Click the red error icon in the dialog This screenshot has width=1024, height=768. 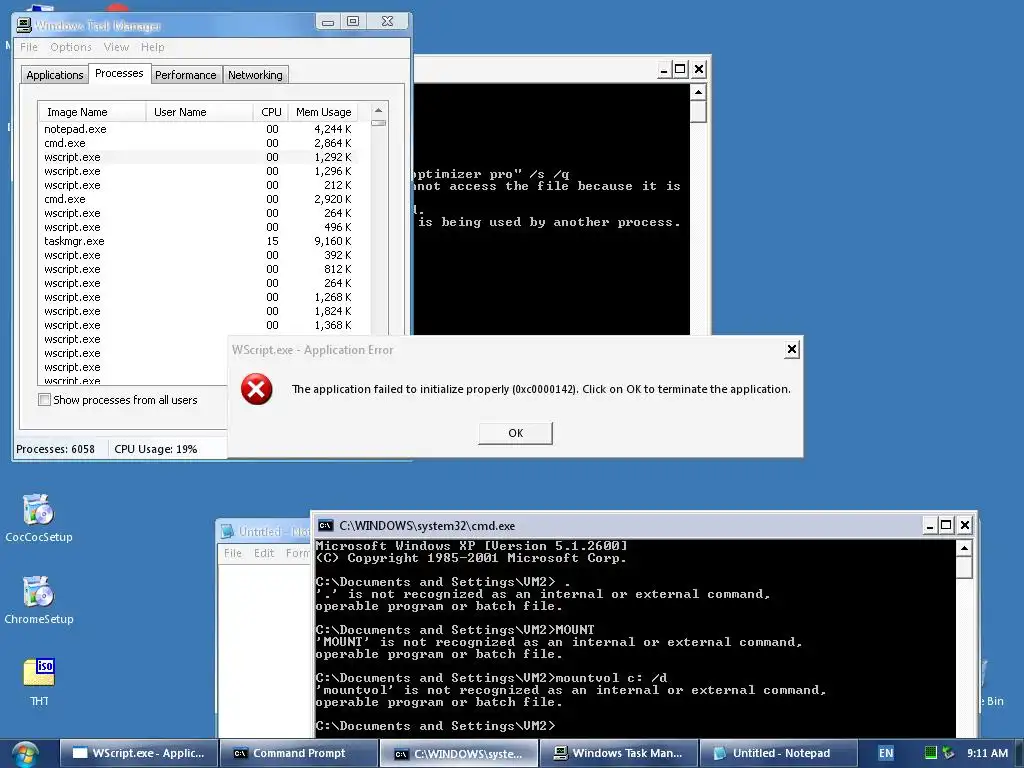(257, 389)
